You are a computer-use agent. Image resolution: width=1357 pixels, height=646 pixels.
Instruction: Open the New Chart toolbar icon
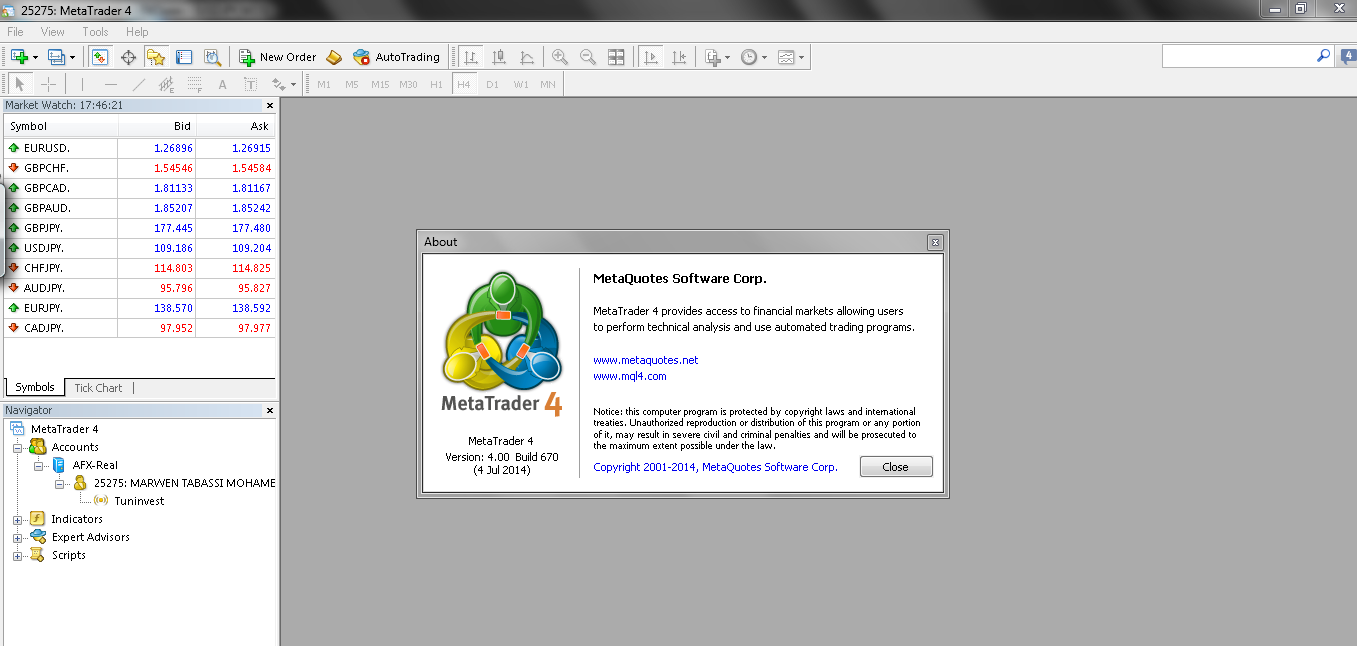pyautogui.click(x=19, y=57)
